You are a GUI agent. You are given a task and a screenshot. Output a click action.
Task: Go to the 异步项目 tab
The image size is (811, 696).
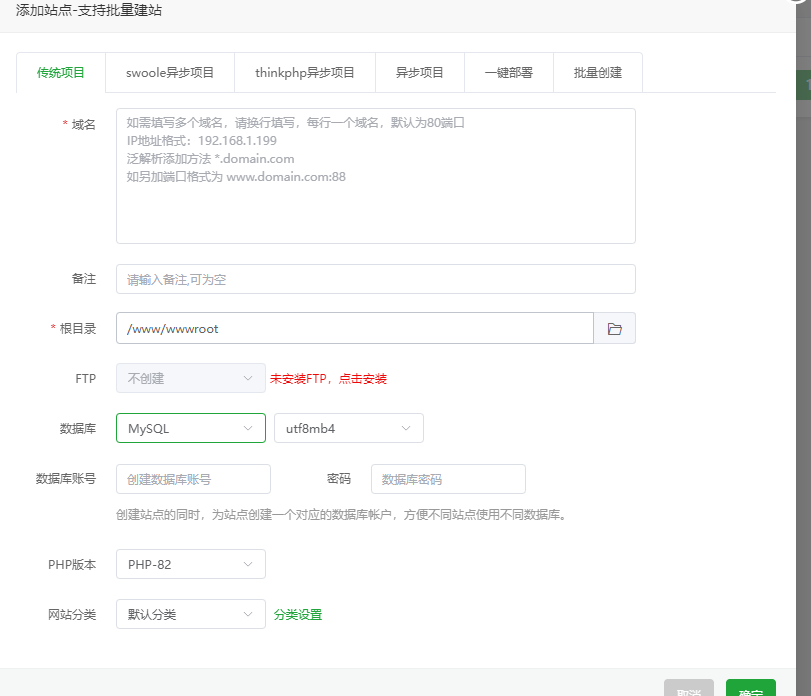pyautogui.click(x=420, y=73)
